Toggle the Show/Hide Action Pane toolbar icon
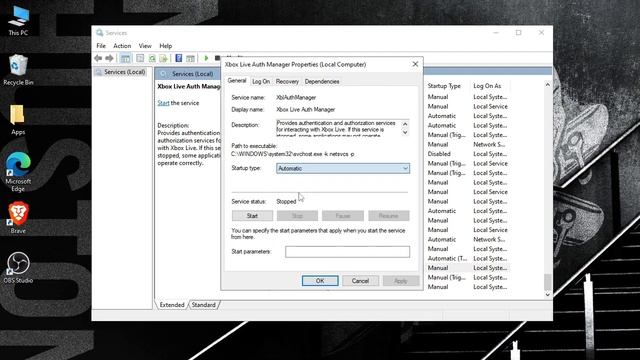 coord(190,58)
